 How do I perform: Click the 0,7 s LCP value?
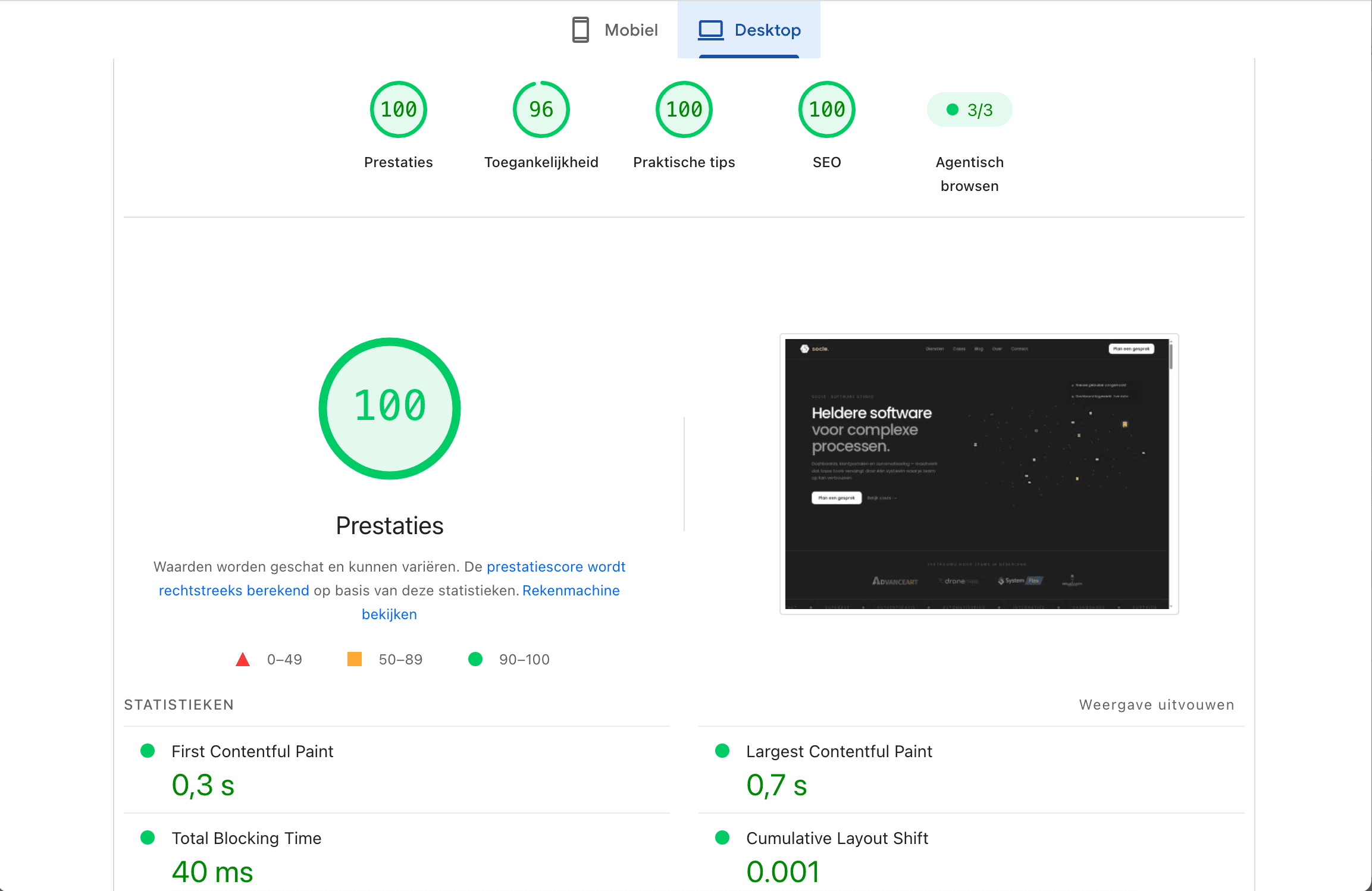777,785
